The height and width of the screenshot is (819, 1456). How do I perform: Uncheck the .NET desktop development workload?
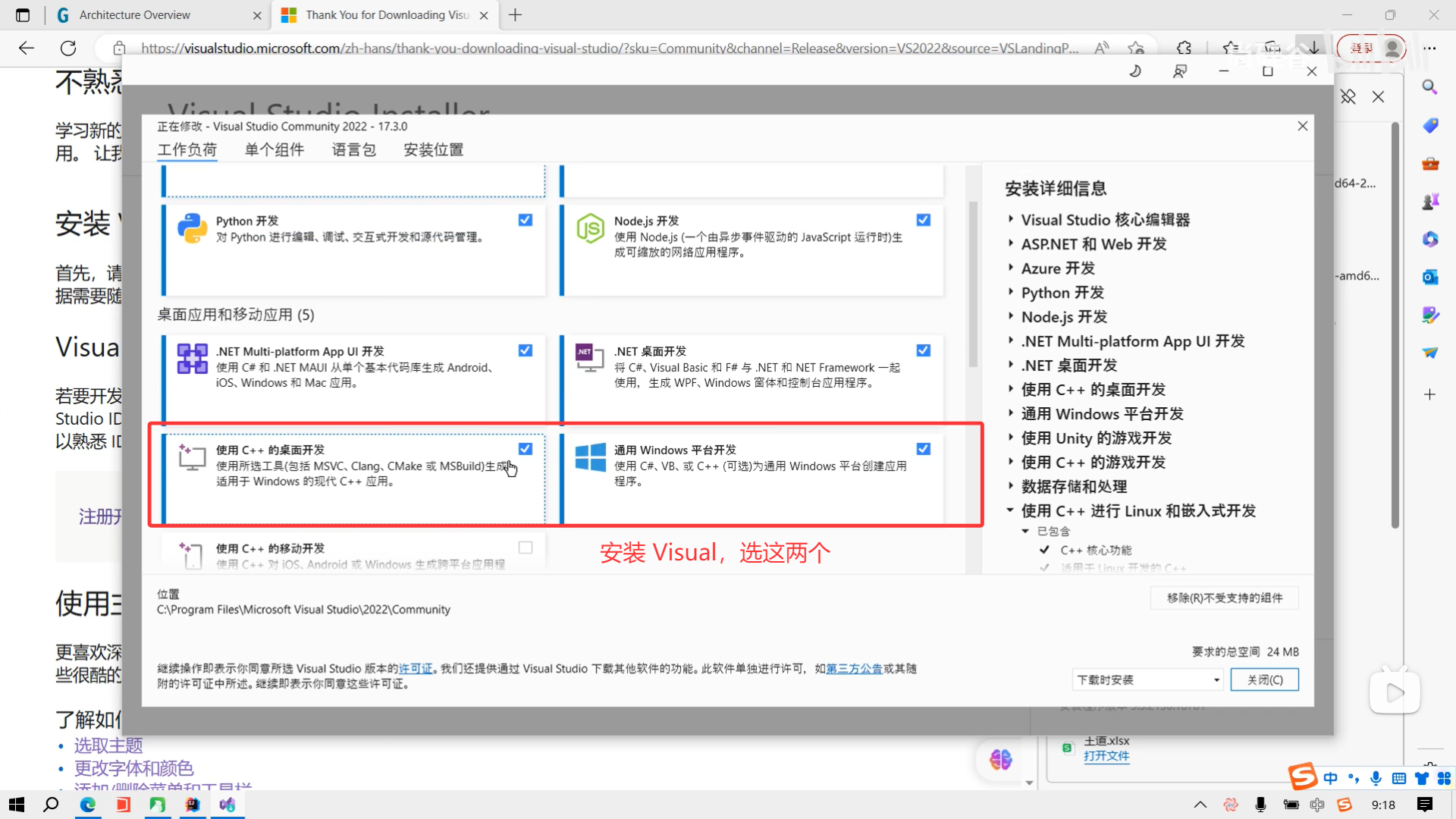tap(923, 350)
